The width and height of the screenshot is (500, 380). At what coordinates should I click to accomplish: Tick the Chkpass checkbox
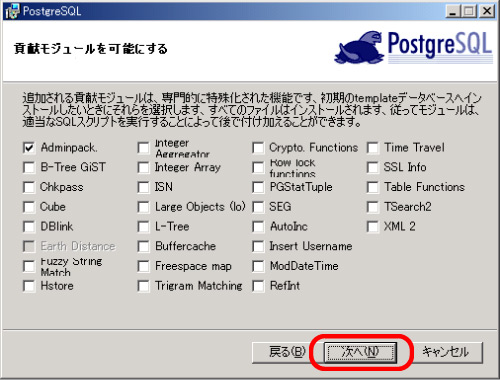click(29, 187)
